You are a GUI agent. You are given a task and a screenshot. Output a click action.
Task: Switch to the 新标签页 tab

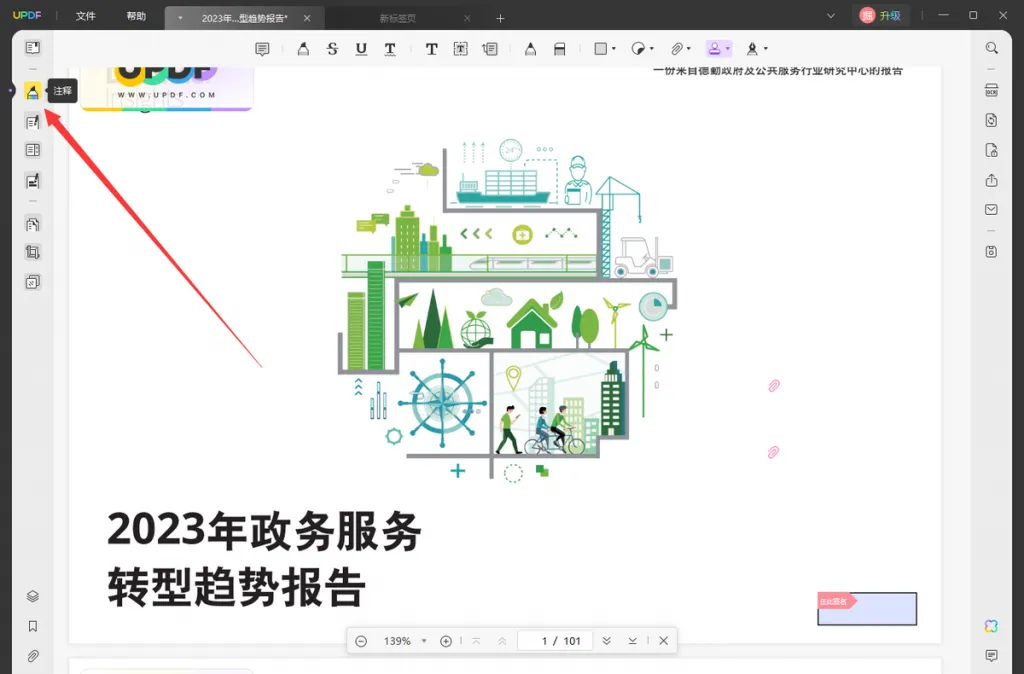point(398,18)
